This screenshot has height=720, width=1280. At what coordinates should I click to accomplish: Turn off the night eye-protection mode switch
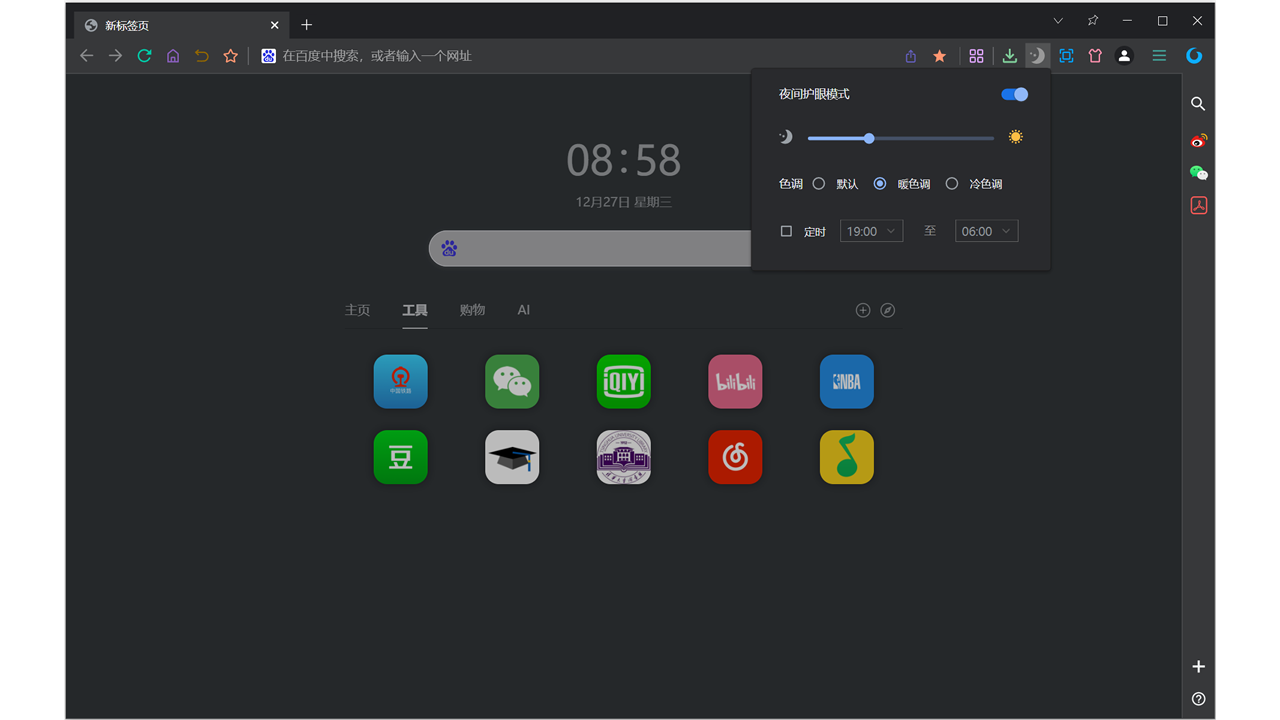1013,94
